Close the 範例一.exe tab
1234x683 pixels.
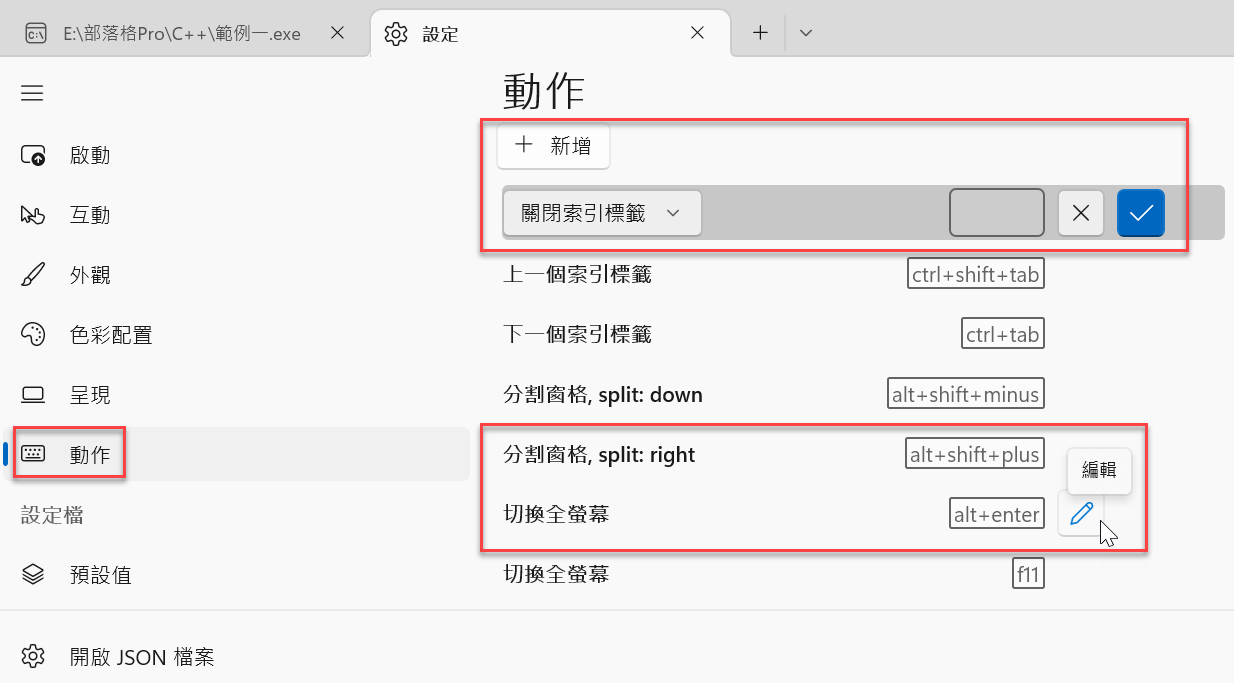(x=337, y=33)
